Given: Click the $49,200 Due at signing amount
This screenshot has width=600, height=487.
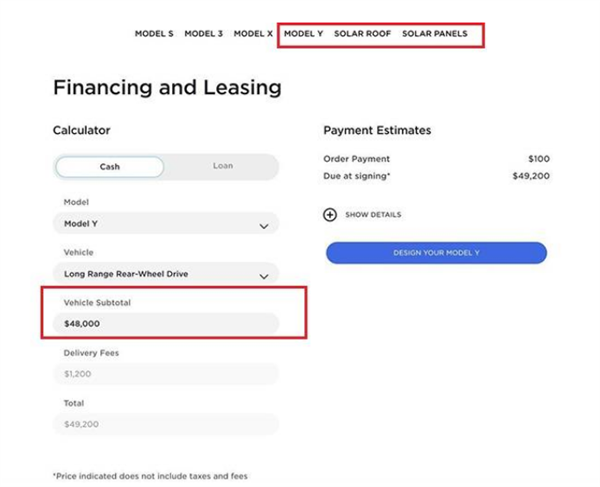Looking at the screenshot, I should tap(531, 176).
